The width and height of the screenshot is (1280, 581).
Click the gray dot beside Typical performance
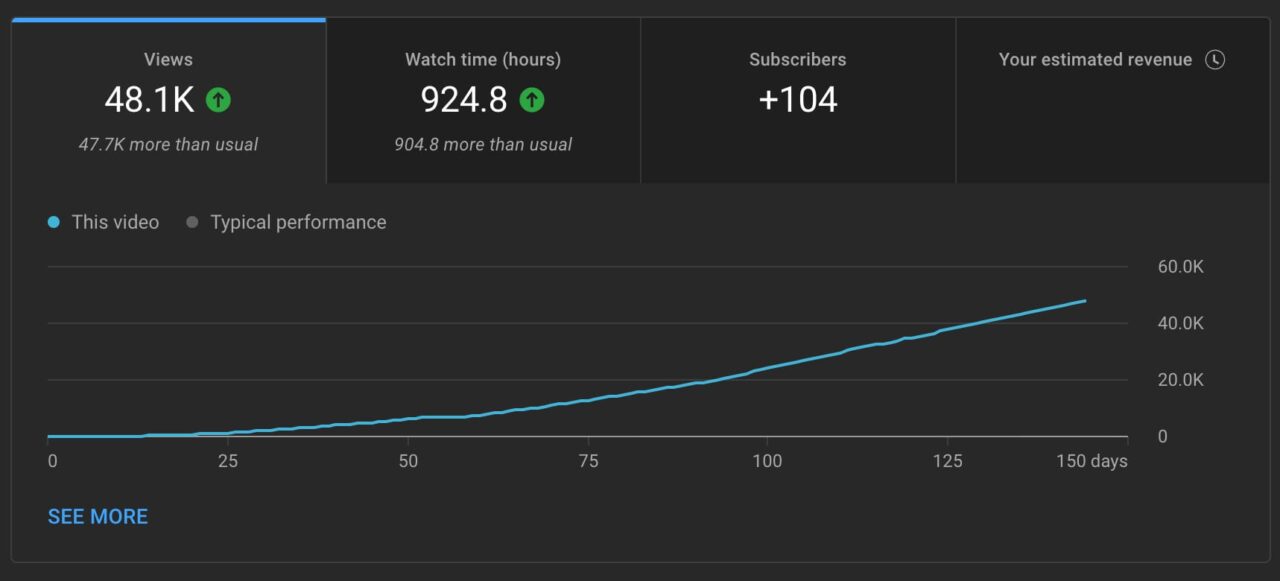pos(191,222)
